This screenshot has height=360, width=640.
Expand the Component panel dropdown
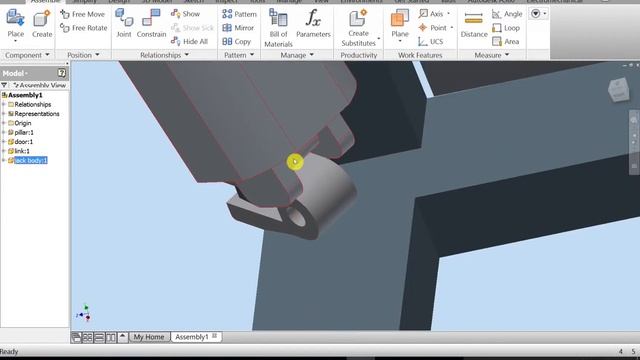(x=47, y=54)
